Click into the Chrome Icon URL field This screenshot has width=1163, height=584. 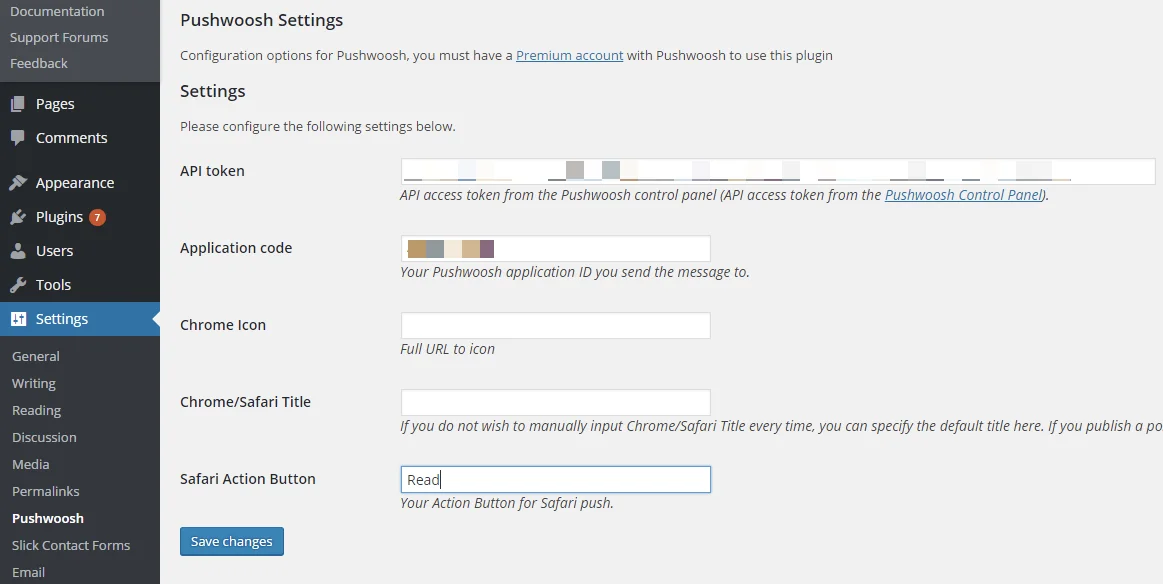(555, 325)
